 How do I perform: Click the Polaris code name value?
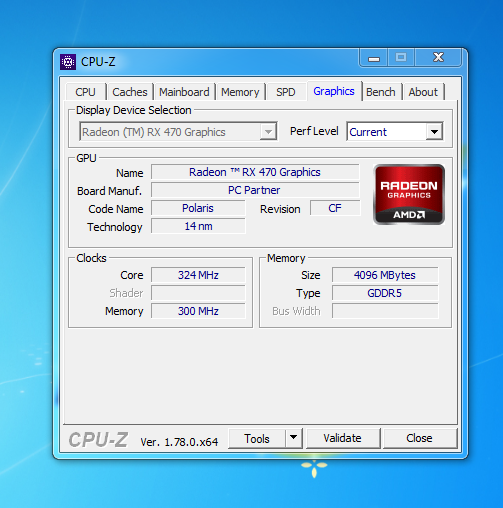point(198,208)
